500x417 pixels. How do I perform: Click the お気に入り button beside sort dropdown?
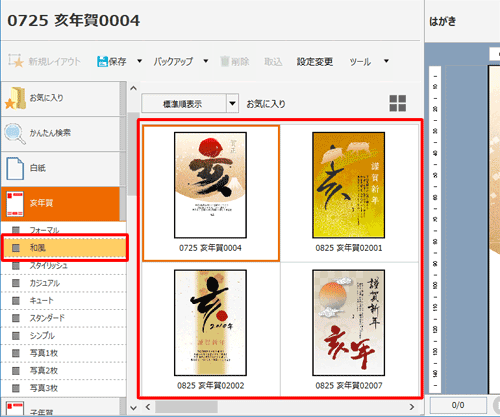[266, 104]
